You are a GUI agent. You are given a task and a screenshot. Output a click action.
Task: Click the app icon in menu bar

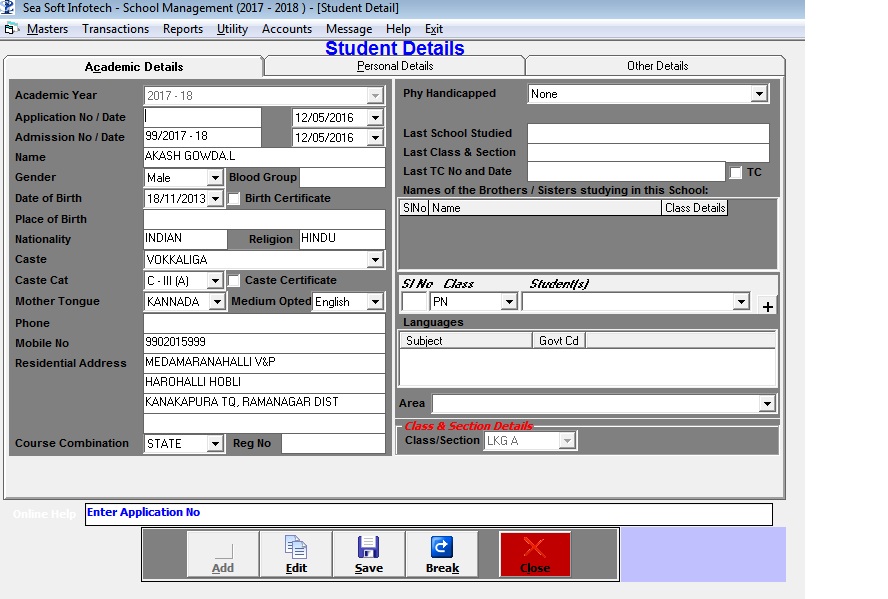[11, 29]
